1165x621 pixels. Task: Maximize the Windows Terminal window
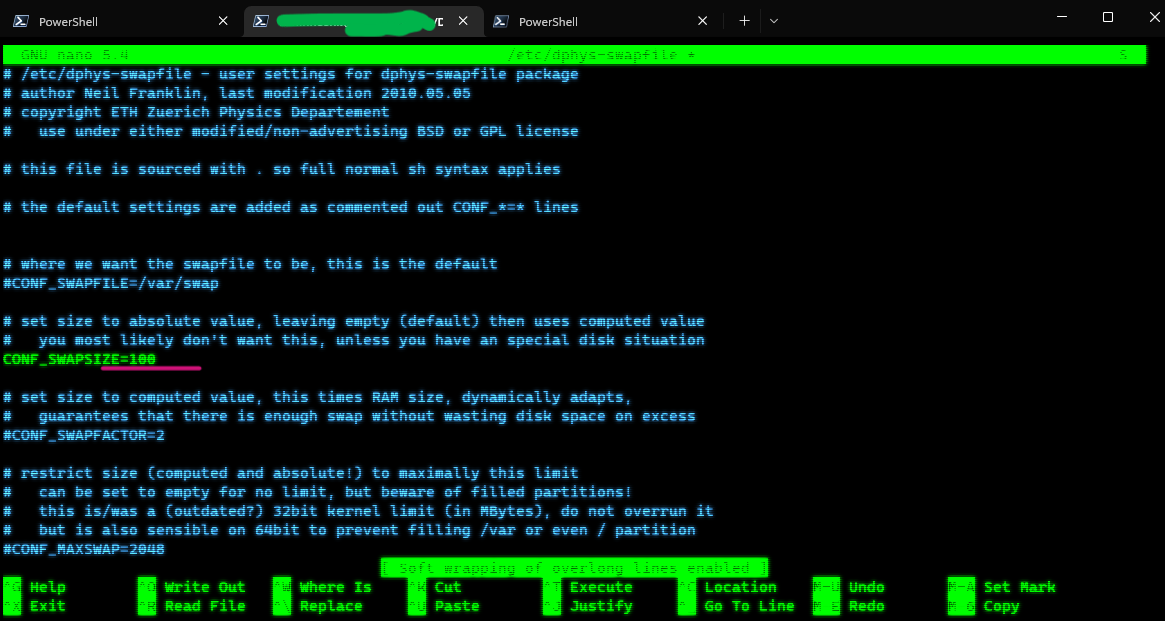tap(1107, 17)
